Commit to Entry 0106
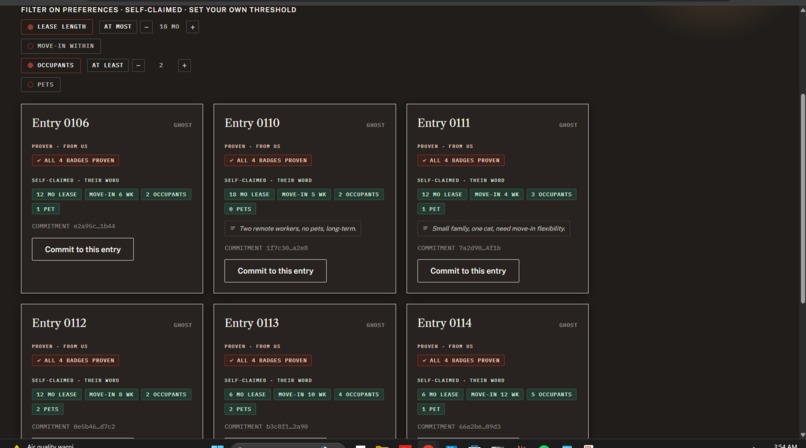The width and height of the screenshot is (806, 448). pyautogui.click(x=83, y=249)
